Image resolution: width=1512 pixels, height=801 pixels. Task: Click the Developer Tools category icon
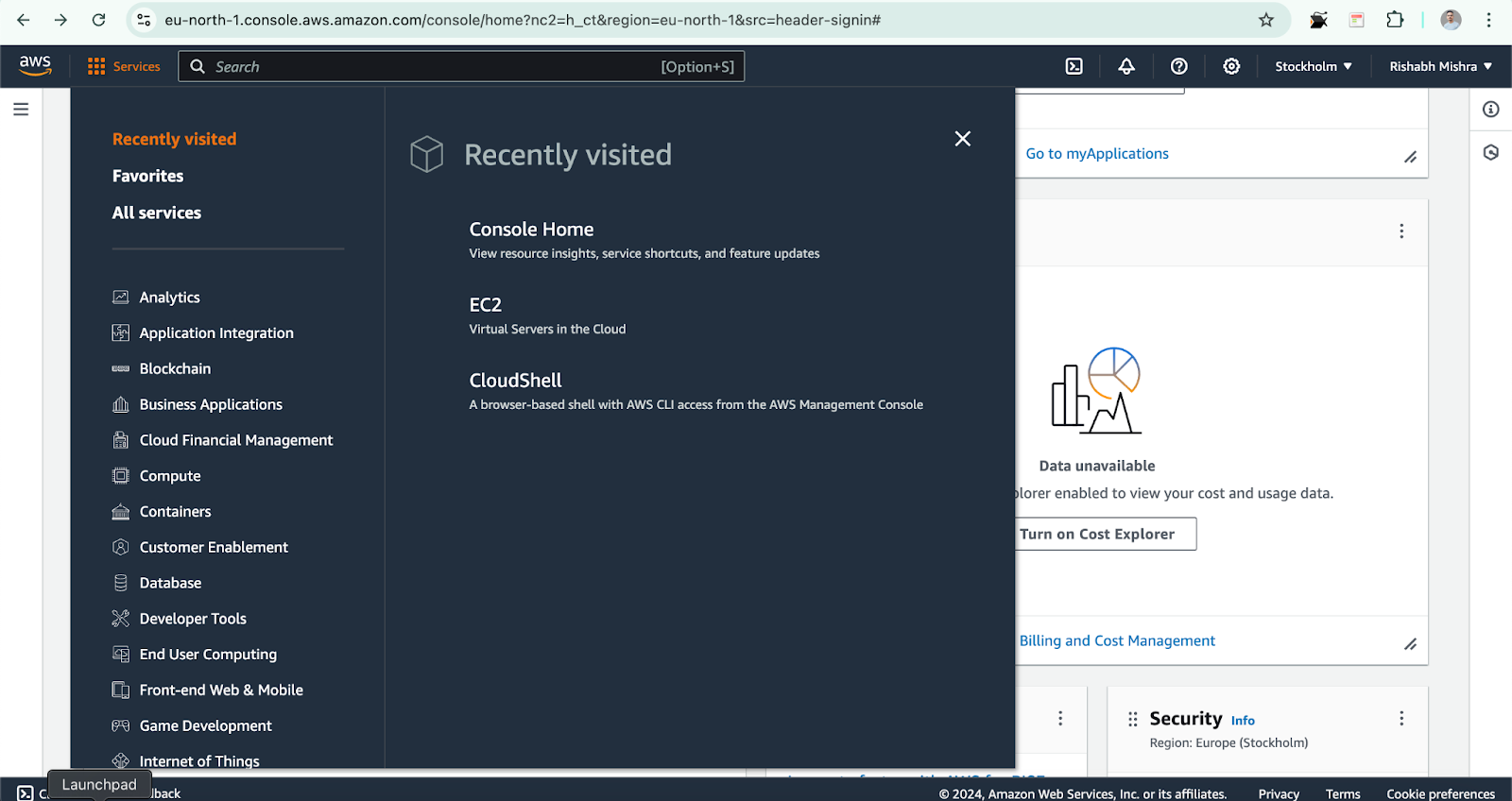tap(121, 619)
